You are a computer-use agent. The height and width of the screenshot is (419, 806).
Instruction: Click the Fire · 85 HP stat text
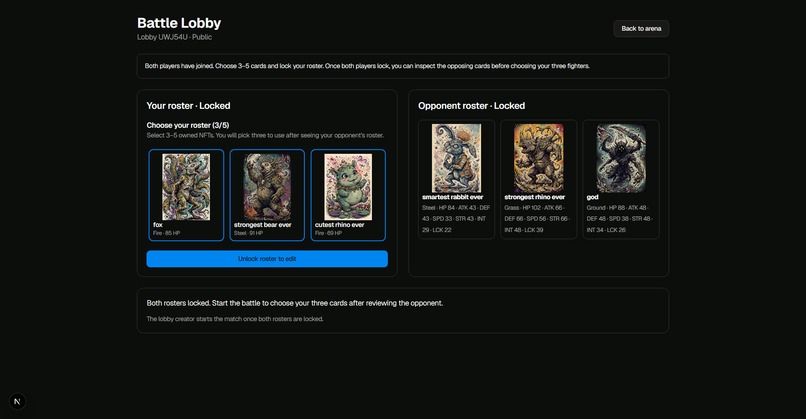click(x=167, y=233)
